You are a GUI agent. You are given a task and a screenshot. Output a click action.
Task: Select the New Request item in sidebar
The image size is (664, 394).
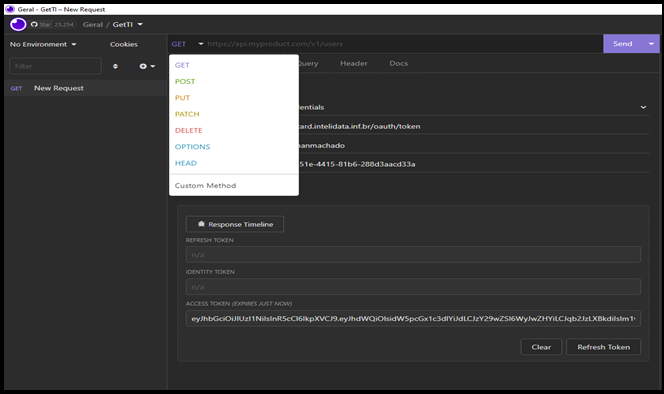(x=86, y=88)
